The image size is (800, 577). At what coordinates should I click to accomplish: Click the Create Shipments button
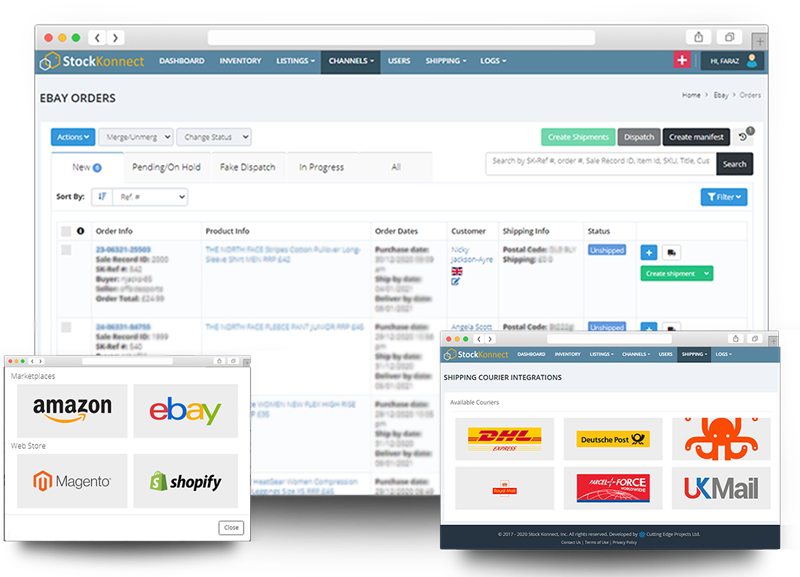click(x=578, y=137)
